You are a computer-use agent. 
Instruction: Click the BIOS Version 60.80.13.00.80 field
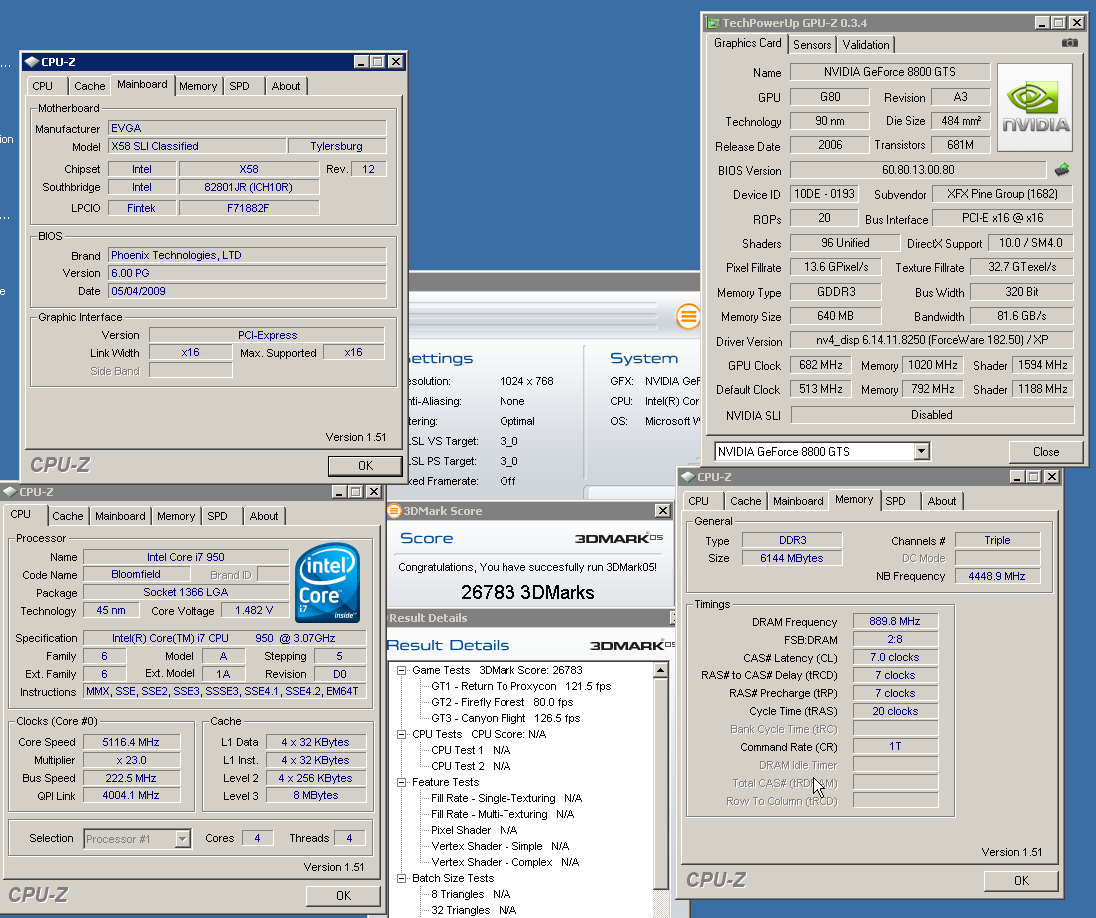(x=918, y=170)
